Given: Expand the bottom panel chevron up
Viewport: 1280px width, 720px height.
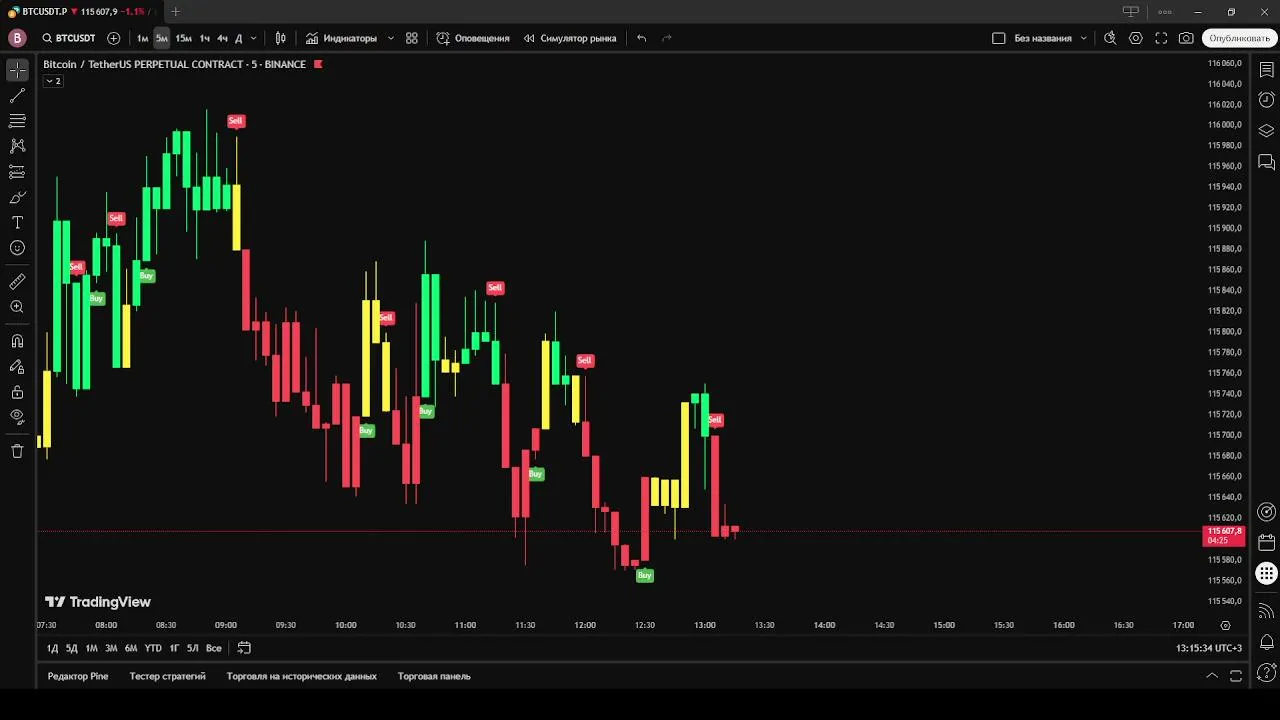Looking at the screenshot, I should tap(1212, 676).
